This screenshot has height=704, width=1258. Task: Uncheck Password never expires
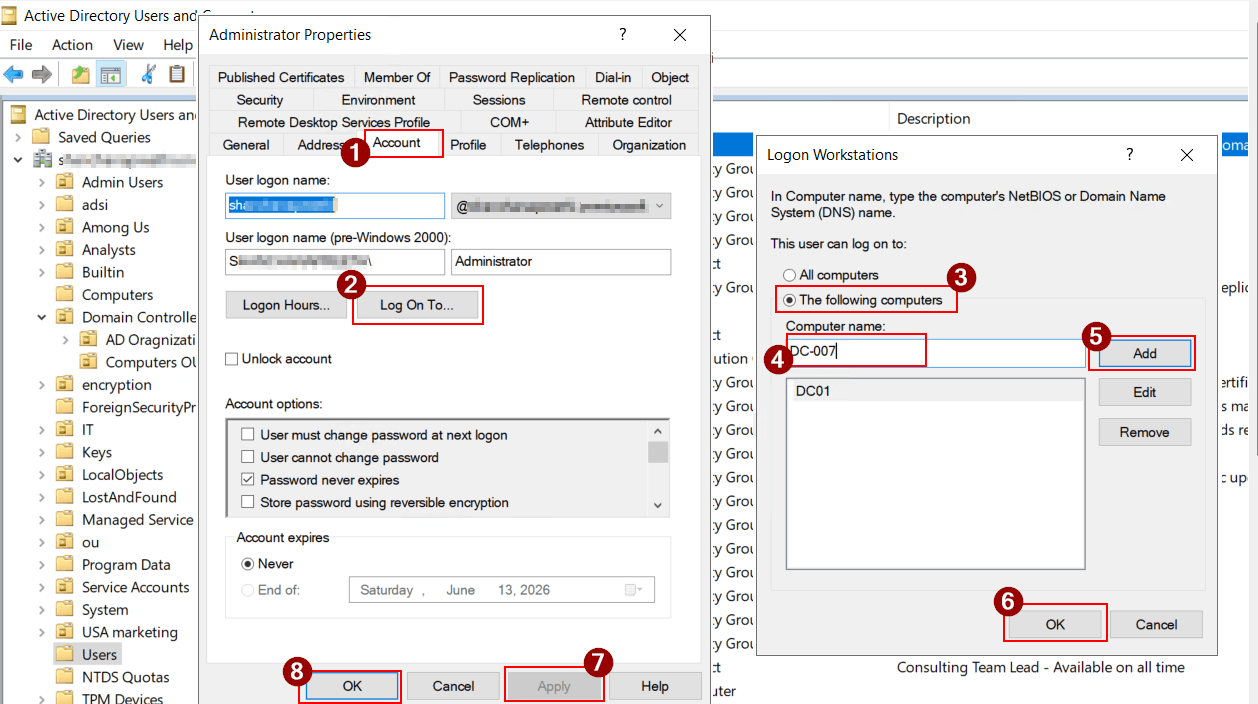248,480
